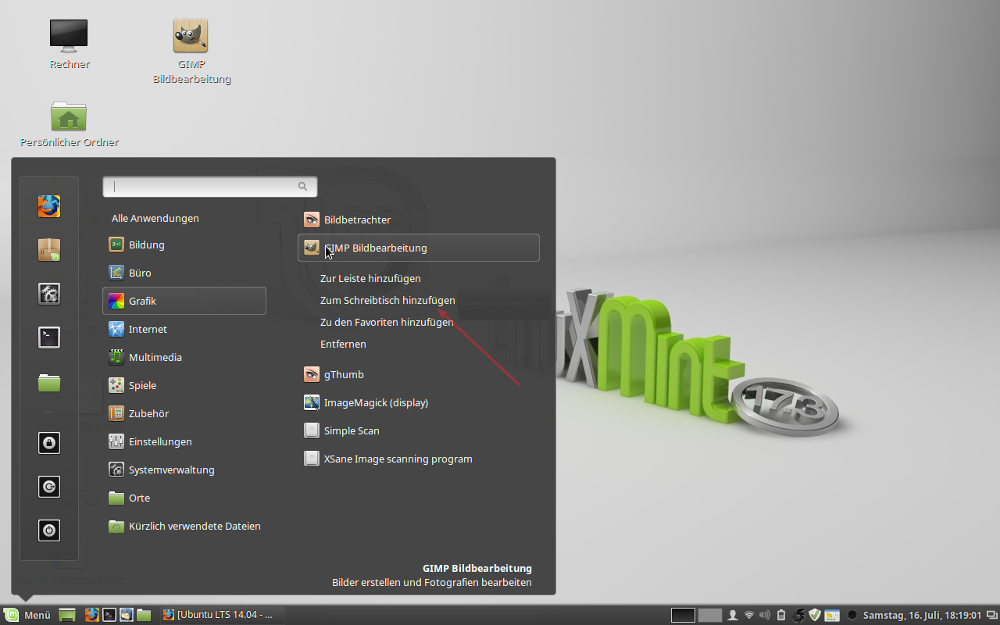Choose Zur Leiste hinzufügen
Image resolution: width=1000 pixels, height=625 pixels.
(370, 279)
